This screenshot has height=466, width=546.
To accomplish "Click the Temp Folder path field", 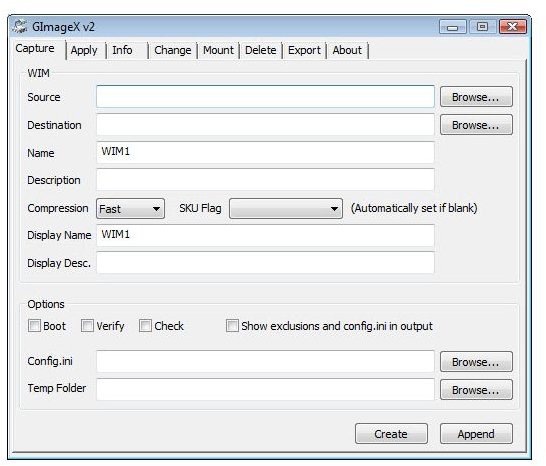I will click(265, 389).
